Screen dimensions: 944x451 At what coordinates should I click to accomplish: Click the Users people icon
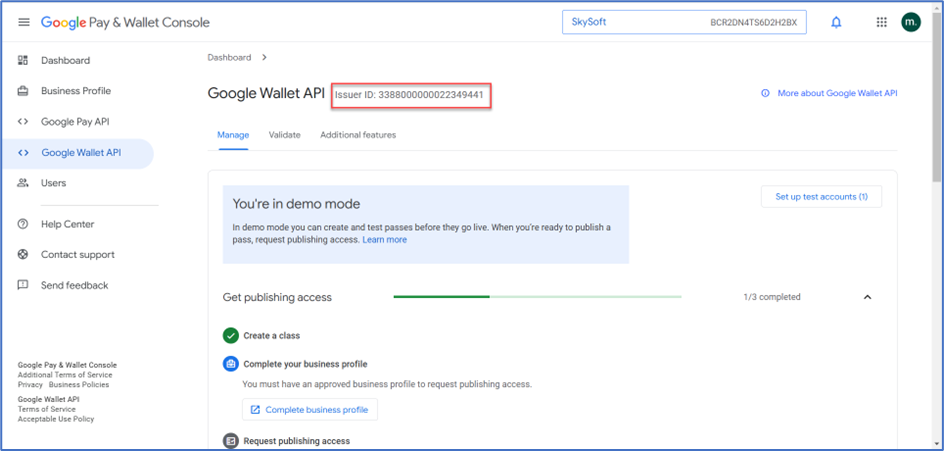coord(23,183)
